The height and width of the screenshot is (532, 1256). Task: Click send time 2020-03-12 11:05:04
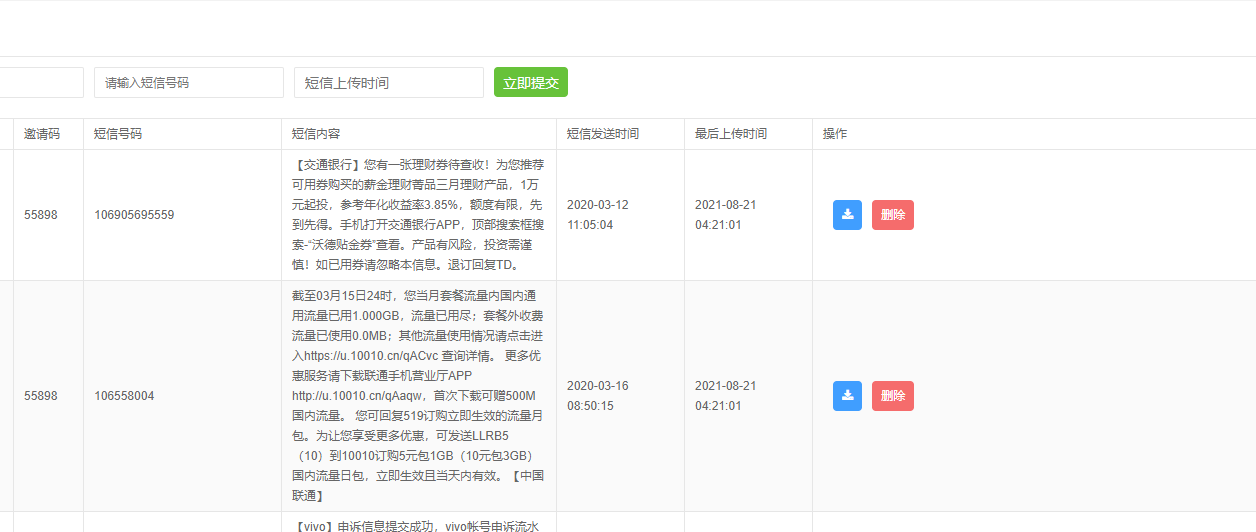[597, 215]
